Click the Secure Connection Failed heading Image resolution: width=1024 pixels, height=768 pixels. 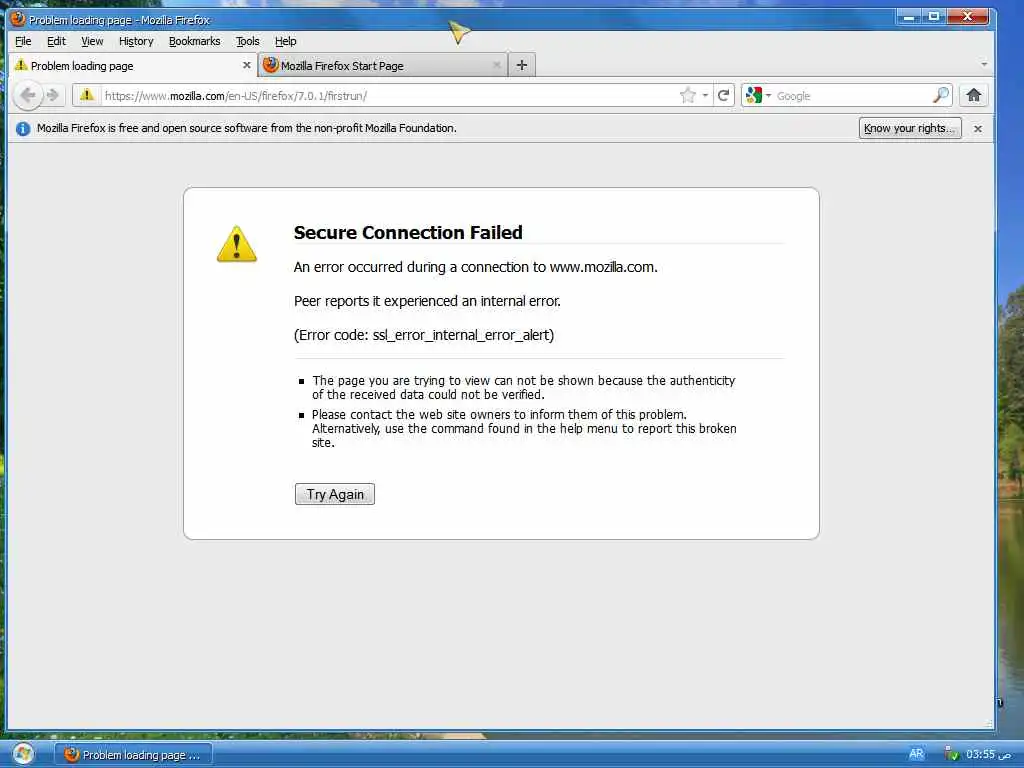pos(408,232)
